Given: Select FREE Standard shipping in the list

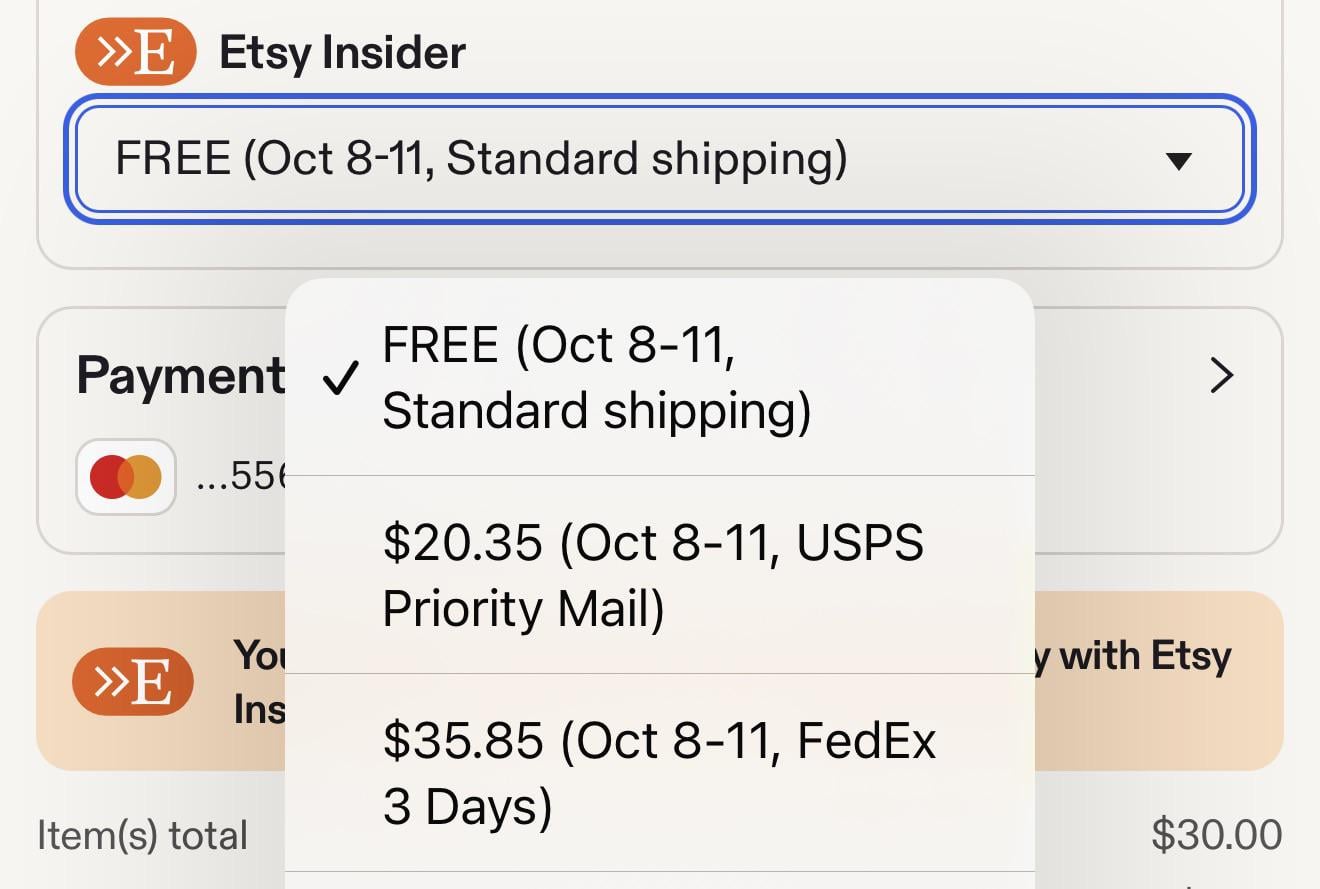Looking at the screenshot, I should coord(596,377).
